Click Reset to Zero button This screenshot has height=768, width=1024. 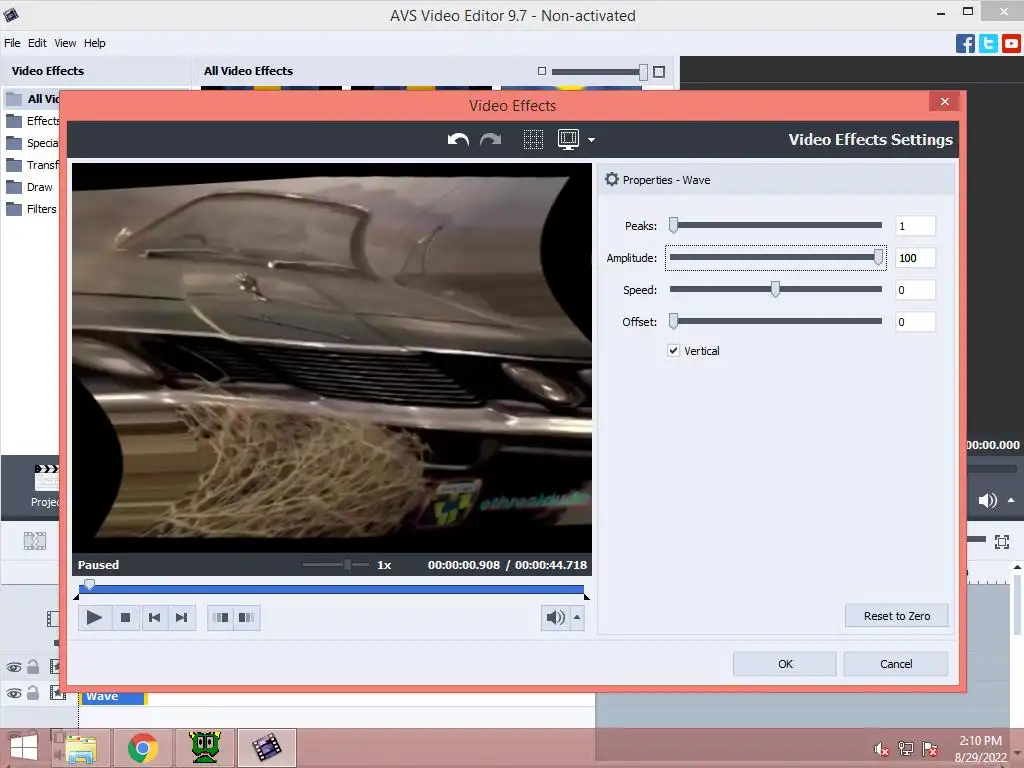point(897,616)
